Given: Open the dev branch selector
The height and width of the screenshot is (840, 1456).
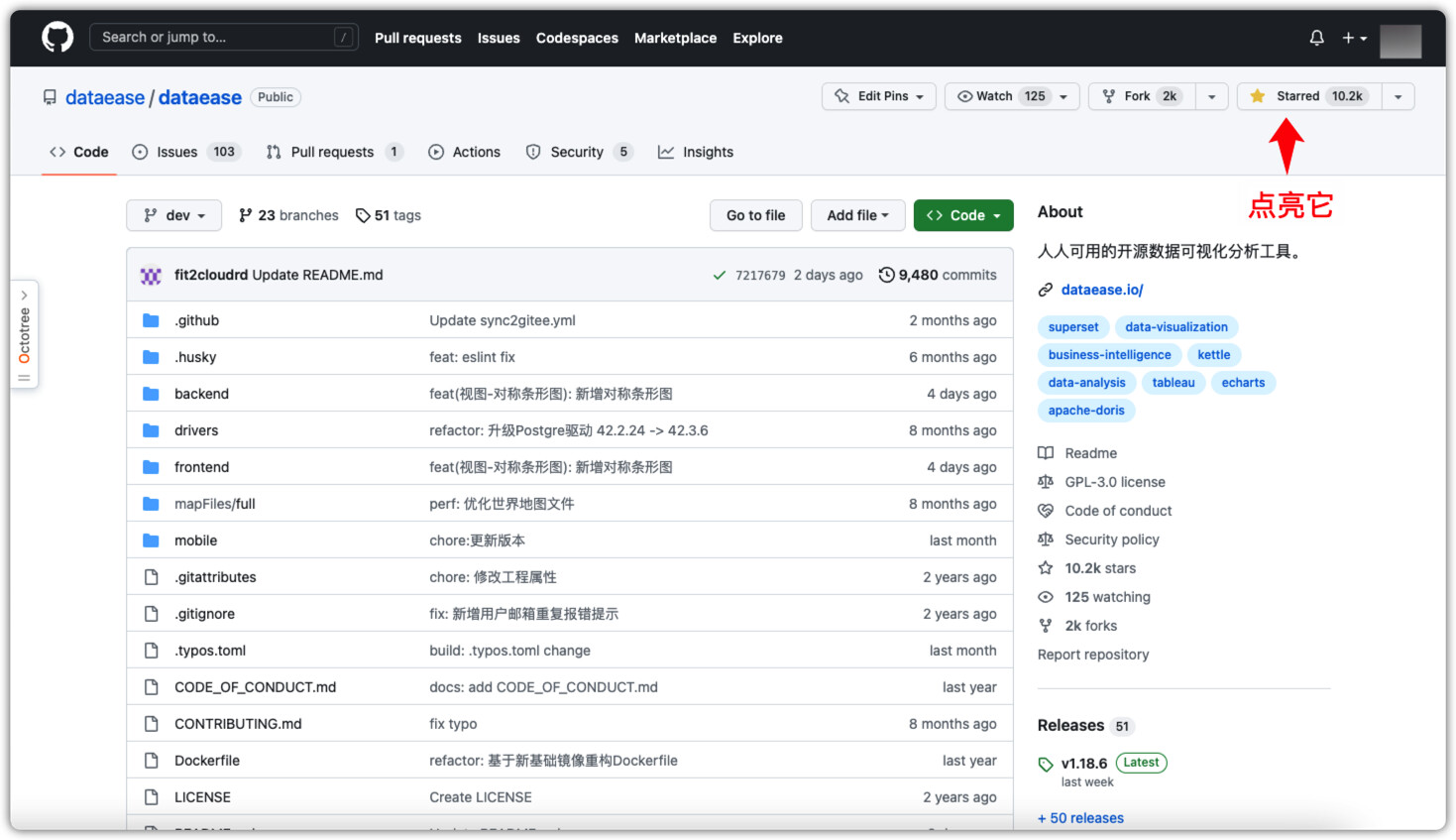Looking at the screenshot, I should click(x=174, y=215).
